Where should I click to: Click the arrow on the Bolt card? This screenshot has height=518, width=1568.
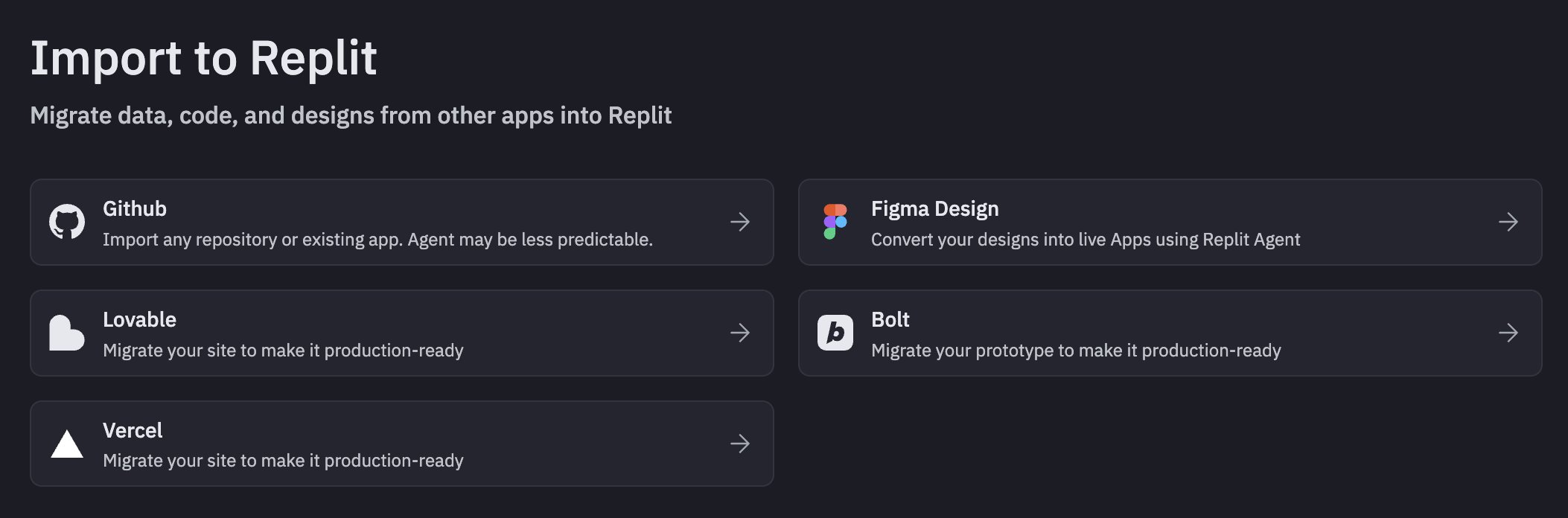1508,333
